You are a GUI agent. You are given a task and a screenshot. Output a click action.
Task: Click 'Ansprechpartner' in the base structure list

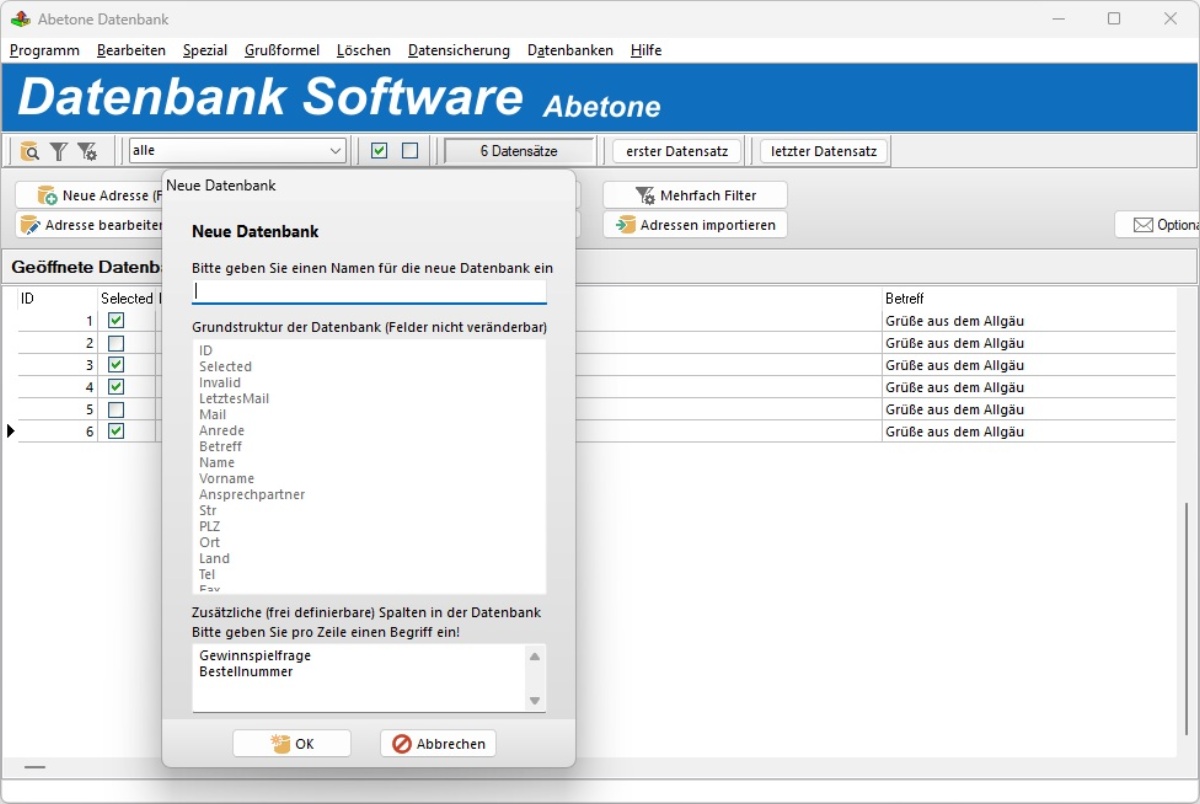pos(252,494)
